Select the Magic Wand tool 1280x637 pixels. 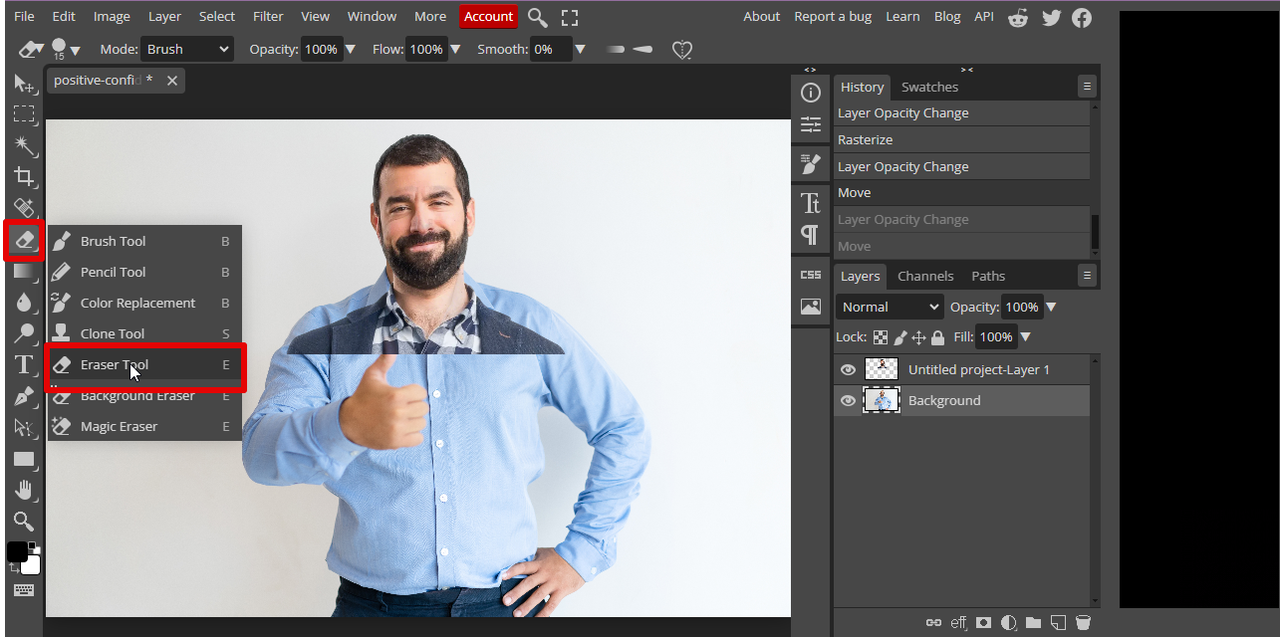[24, 146]
